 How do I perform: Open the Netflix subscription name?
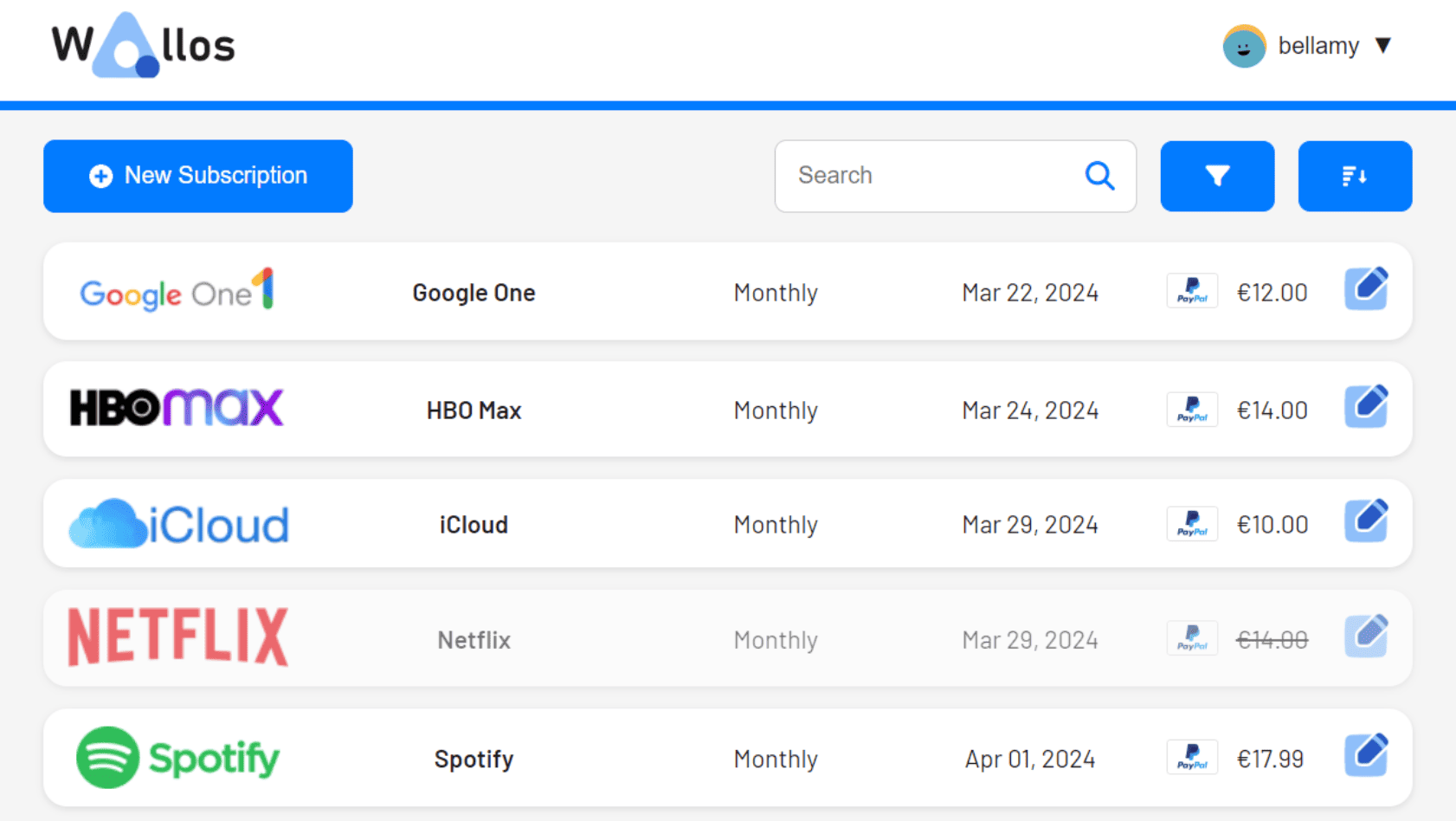pos(474,640)
